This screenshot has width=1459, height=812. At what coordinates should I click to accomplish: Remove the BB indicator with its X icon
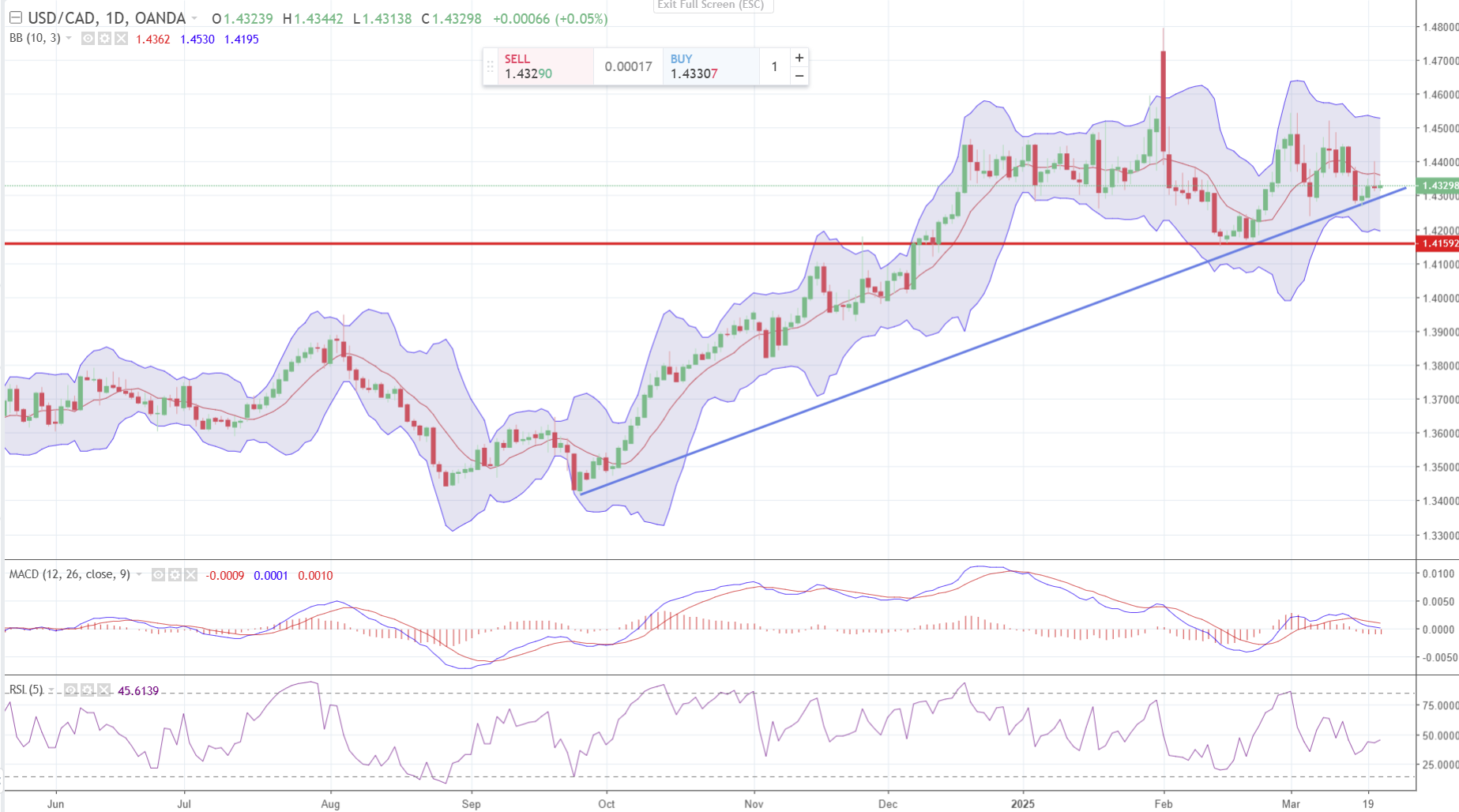click(121, 39)
